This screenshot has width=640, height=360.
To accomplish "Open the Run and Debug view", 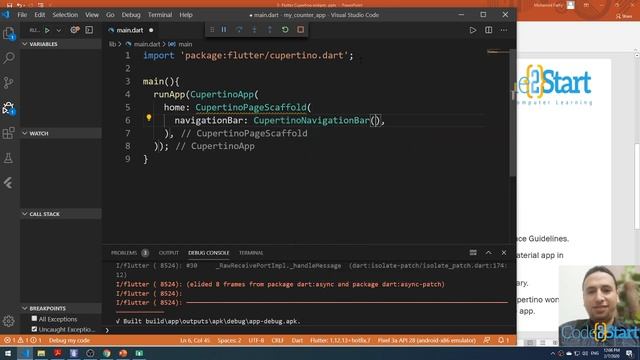I will [x=9, y=108].
